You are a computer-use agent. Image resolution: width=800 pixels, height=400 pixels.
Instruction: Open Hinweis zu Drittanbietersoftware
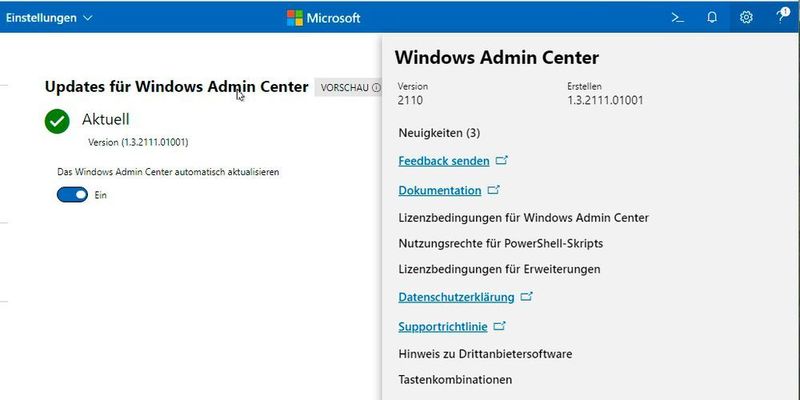(485, 354)
